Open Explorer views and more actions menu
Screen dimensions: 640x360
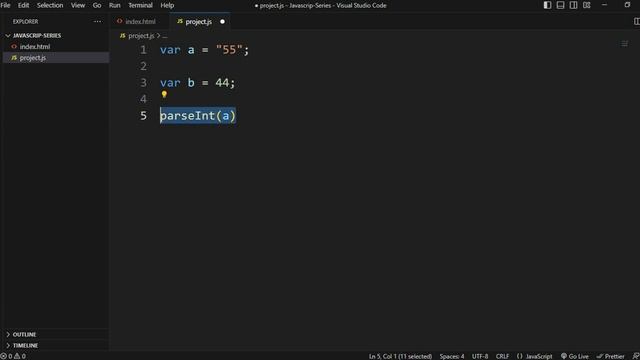98,21
